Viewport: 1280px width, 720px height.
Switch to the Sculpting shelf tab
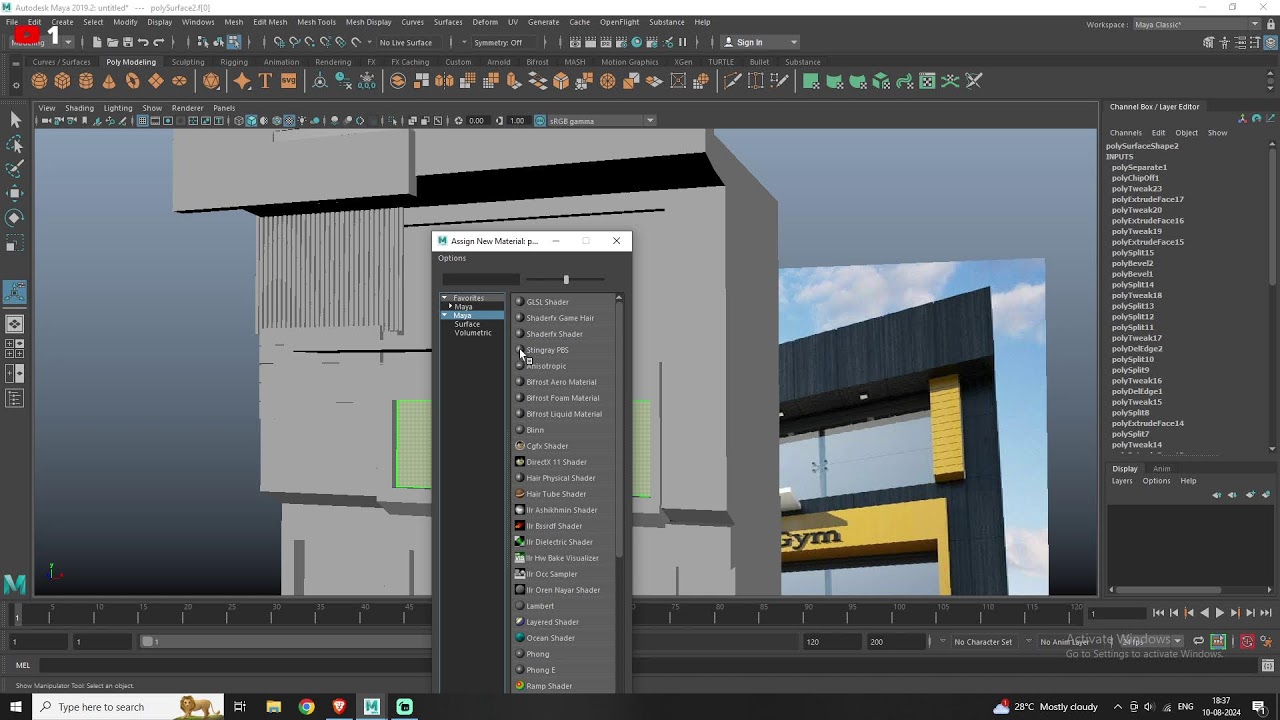tap(187, 62)
